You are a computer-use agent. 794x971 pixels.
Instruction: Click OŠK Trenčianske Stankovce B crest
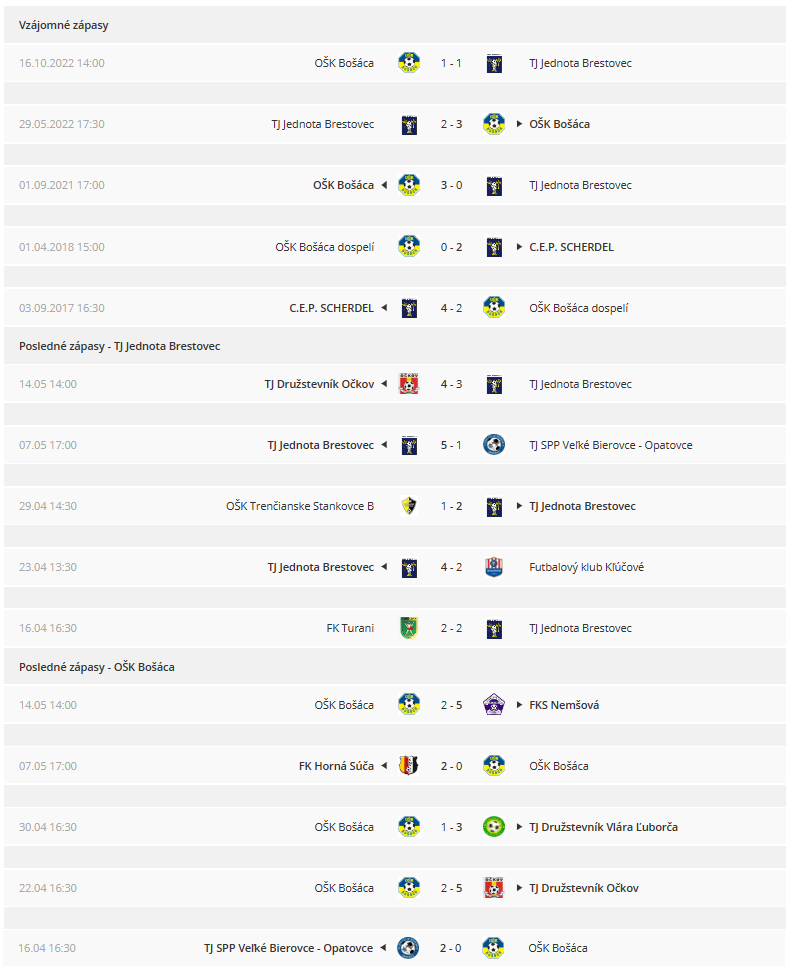409,506
